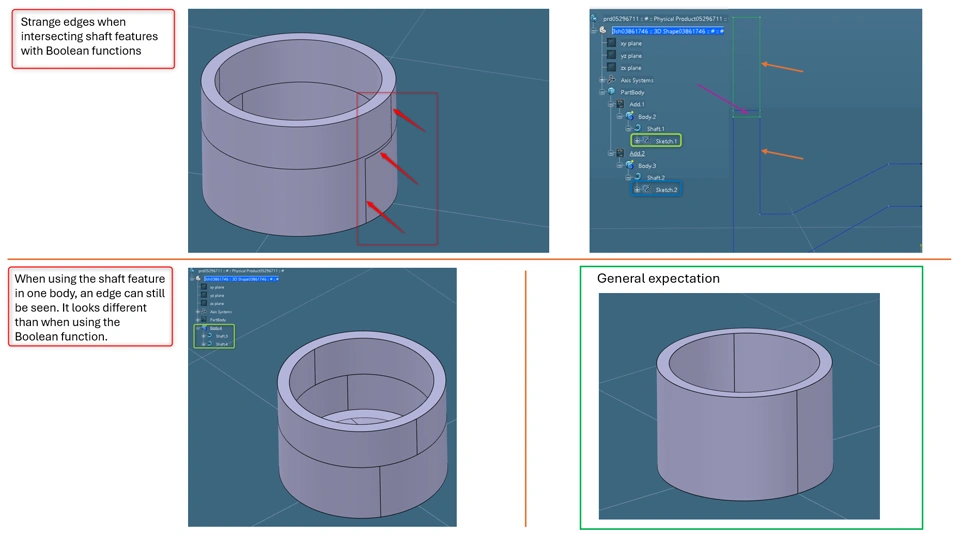Select the Add.1 label
This screenshot has height=535, width=960.
pos(637,104)
